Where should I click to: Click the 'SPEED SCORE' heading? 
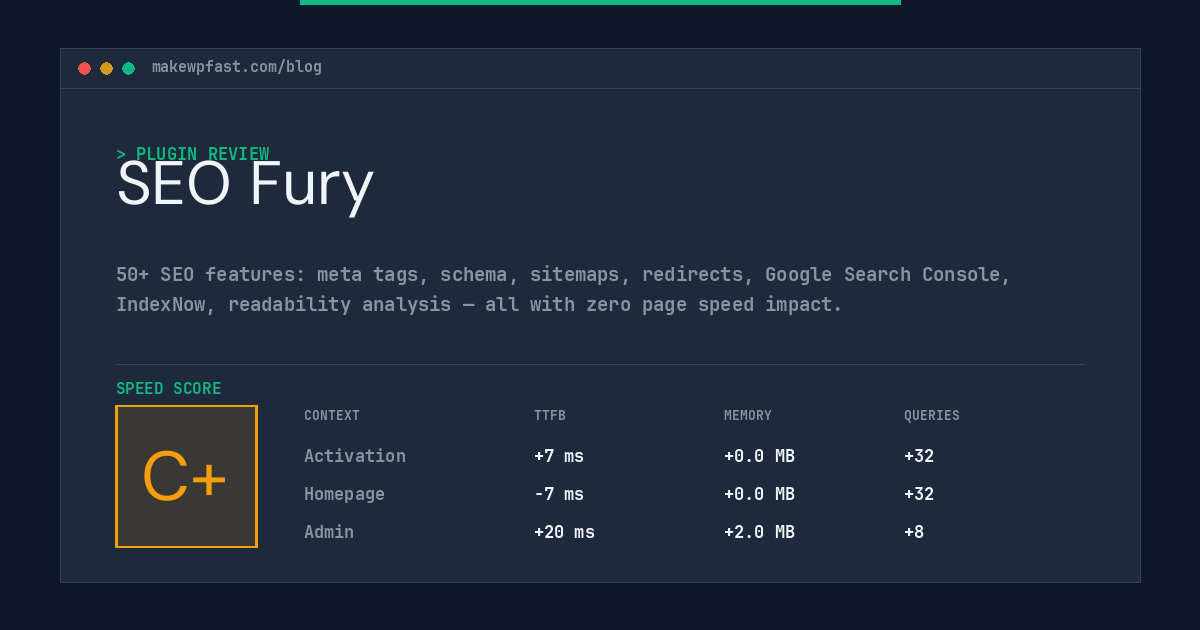click(x=169, y=389)
